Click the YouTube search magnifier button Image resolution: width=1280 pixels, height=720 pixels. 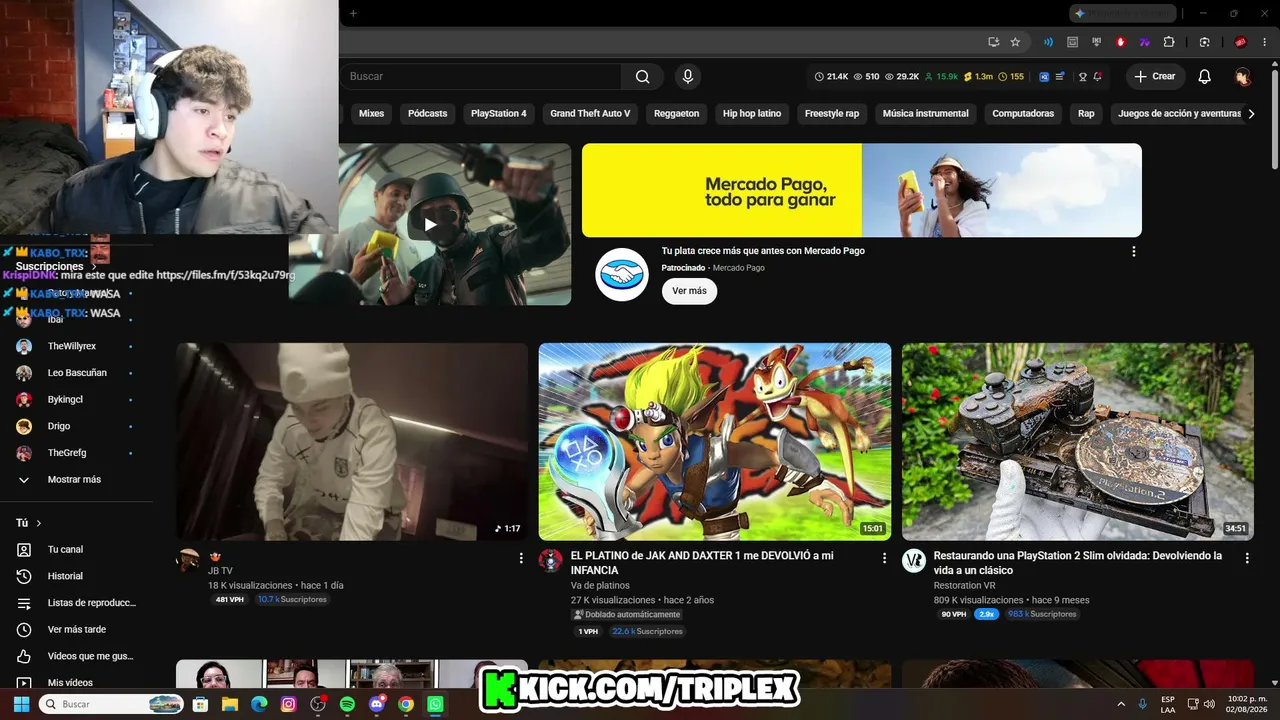642,76
